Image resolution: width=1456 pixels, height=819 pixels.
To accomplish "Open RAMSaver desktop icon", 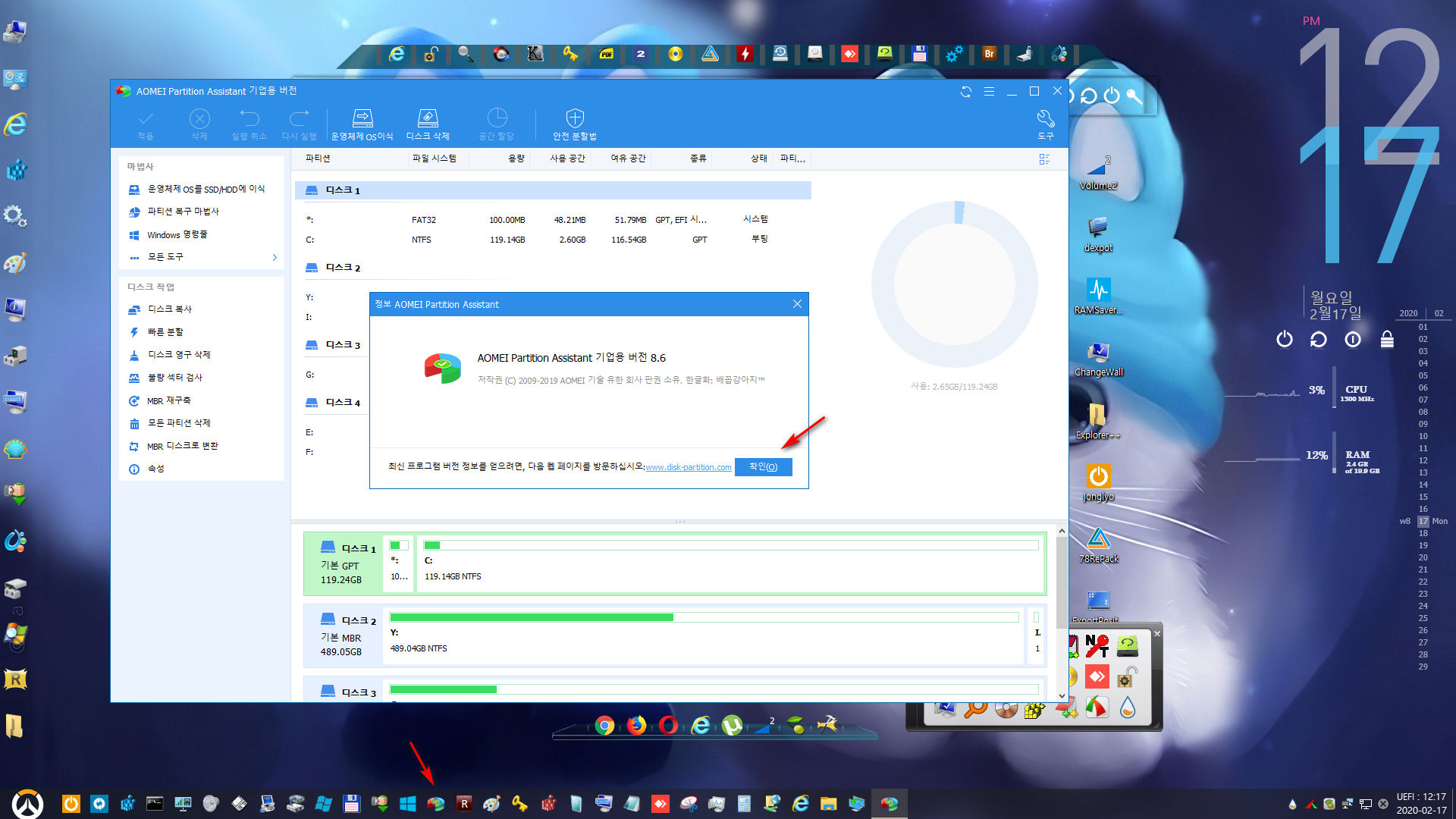I will [x=1098, y=296].
